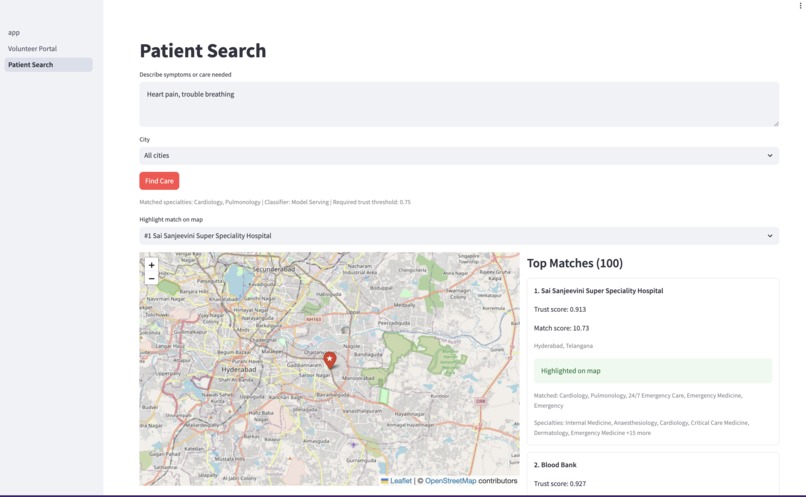Select the Patient Search page
The height and width of the screenshot is (497, 806).
point(48,64)
